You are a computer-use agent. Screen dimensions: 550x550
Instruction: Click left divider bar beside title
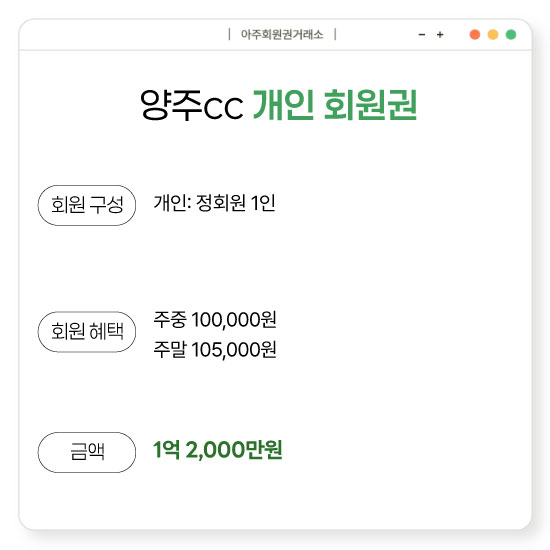click(x=229, y=34)
